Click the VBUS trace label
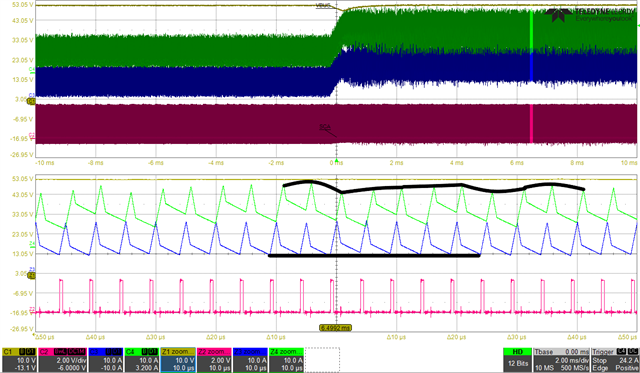 tap(324, 6)
